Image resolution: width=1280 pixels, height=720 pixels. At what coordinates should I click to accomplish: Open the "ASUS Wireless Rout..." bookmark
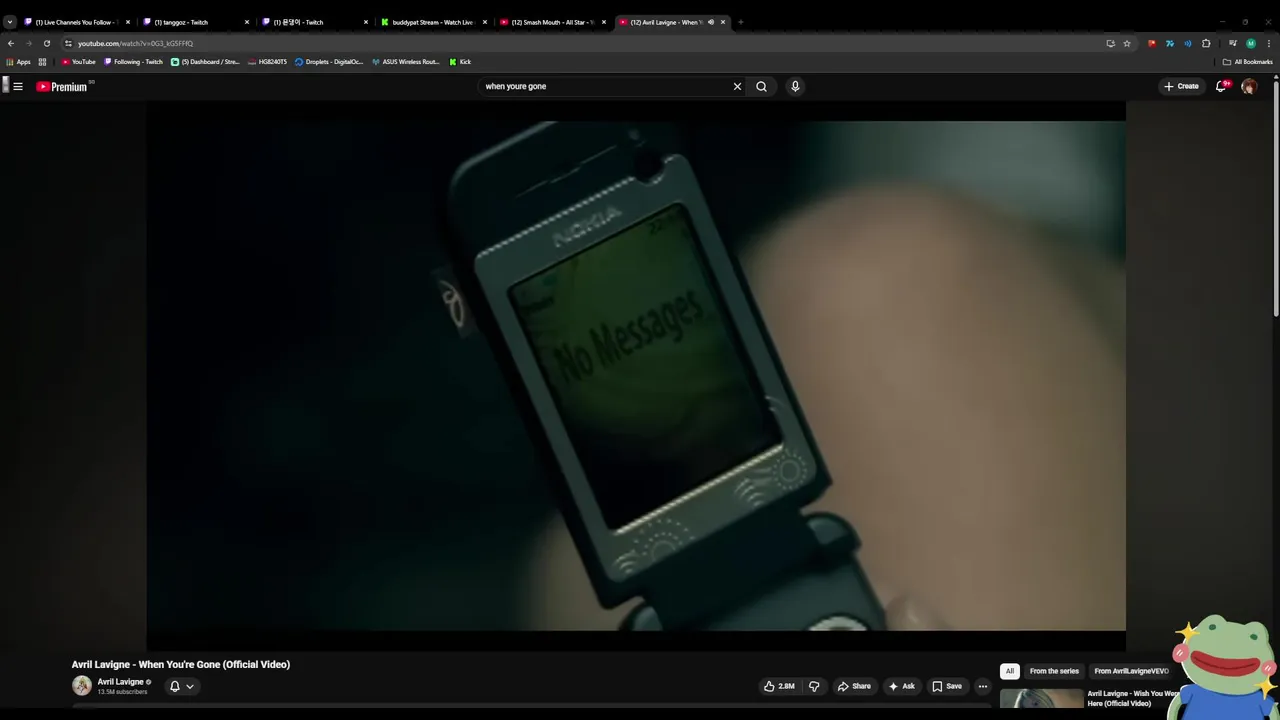pyautogui.click(x=405, y=62)
